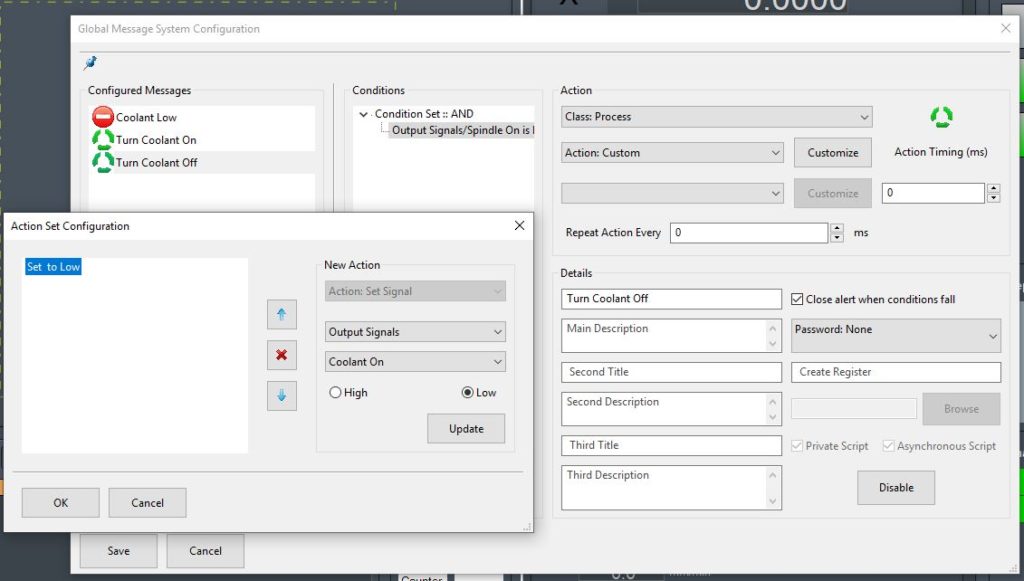
Task: Delete action with the red X button
Action: click(x=281, y=355)
